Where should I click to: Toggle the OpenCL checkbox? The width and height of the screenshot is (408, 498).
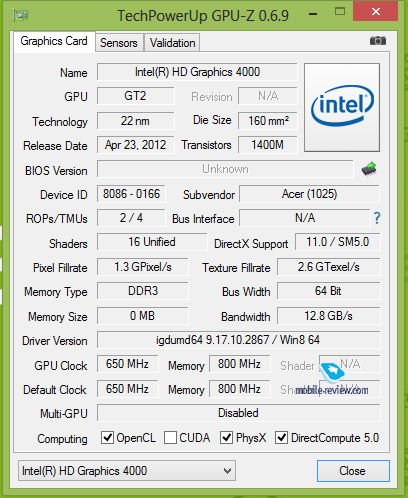107,437
